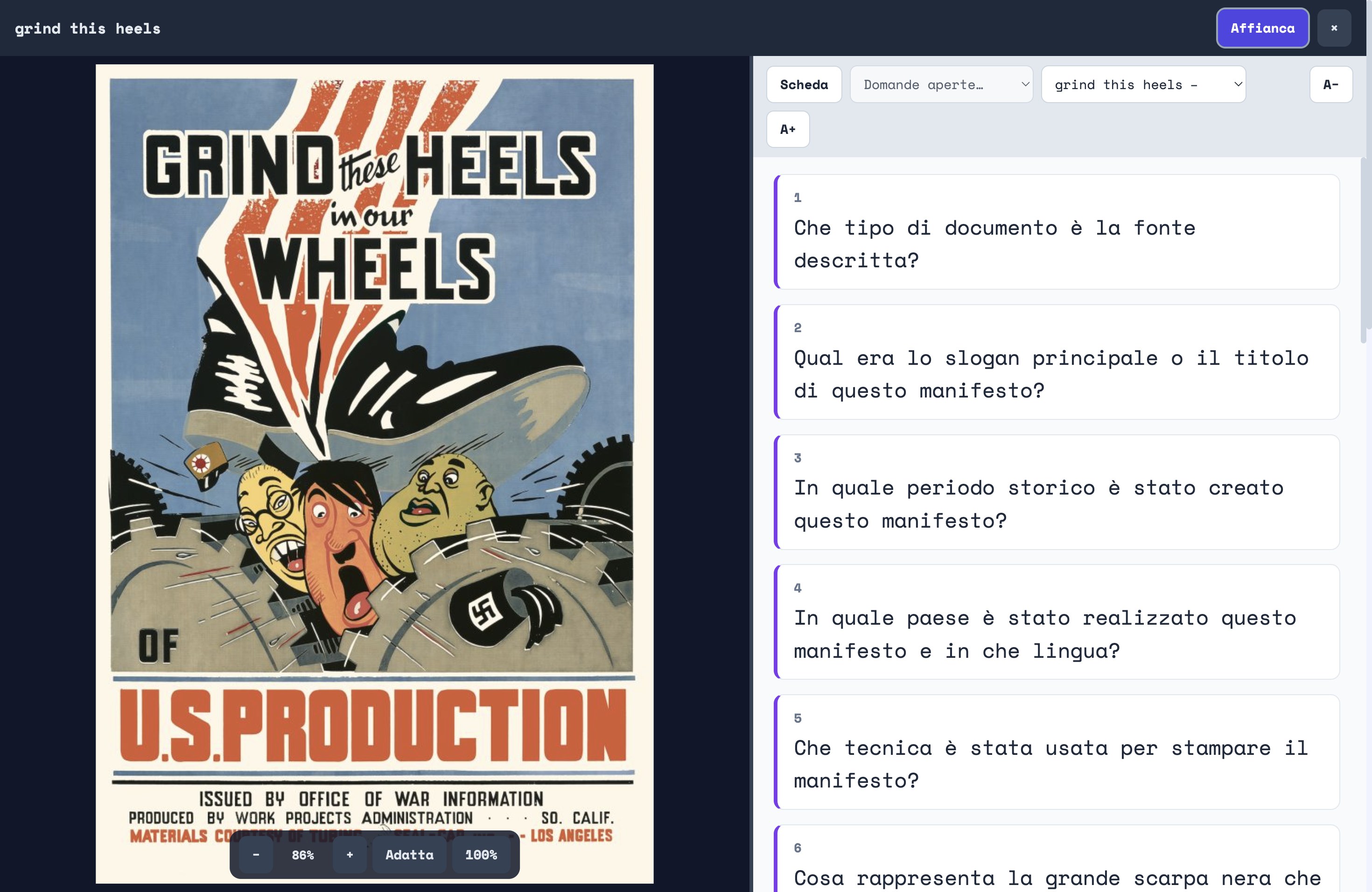The image size is (1372, 892).
Task: Click the Affianca button
Action: click(1262, 28)
